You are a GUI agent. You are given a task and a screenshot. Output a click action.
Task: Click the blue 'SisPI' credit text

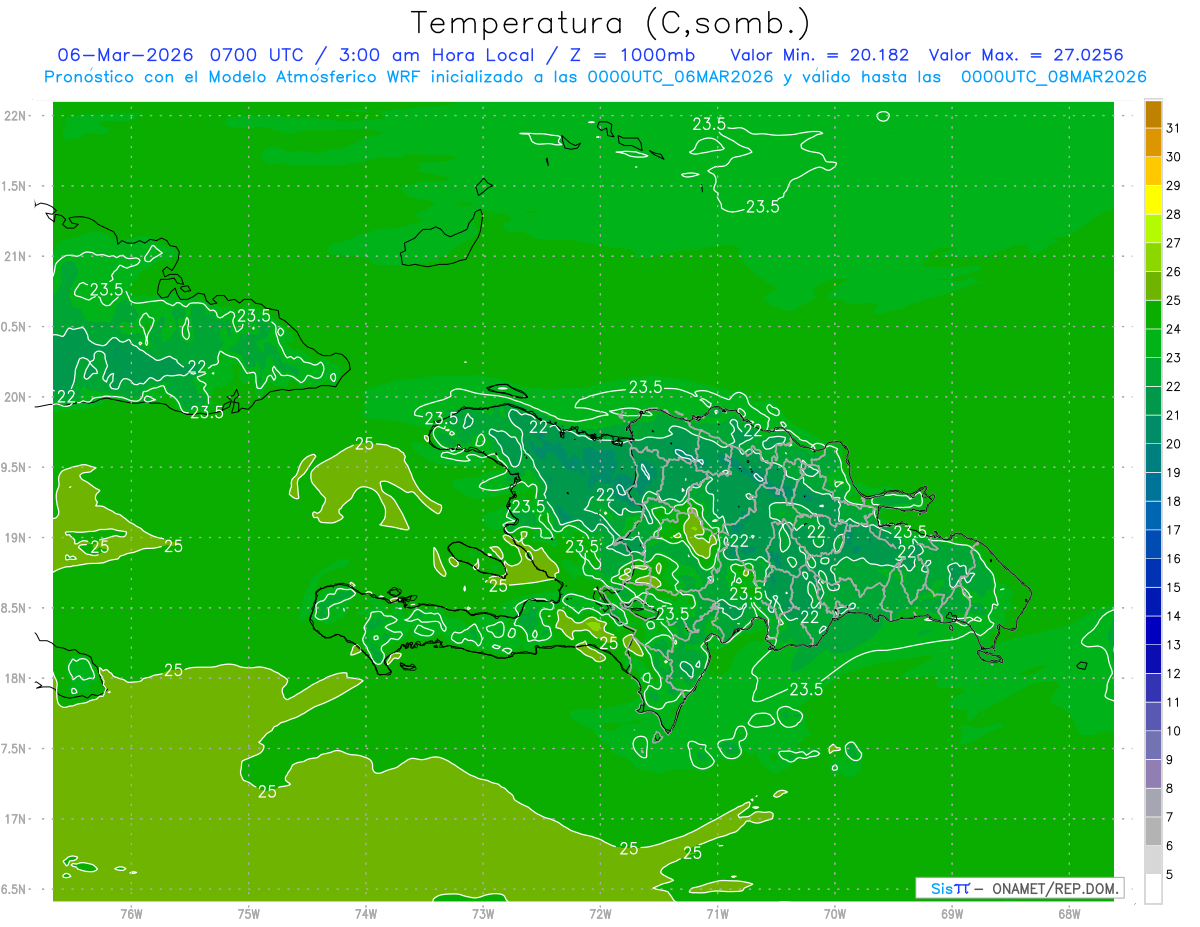(x=950, y=888)
